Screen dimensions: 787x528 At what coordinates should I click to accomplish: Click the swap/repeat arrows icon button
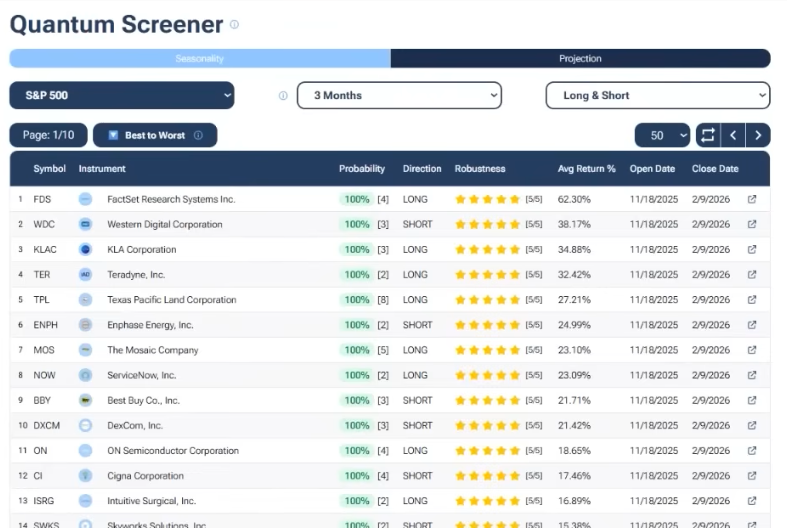(707, 135)
